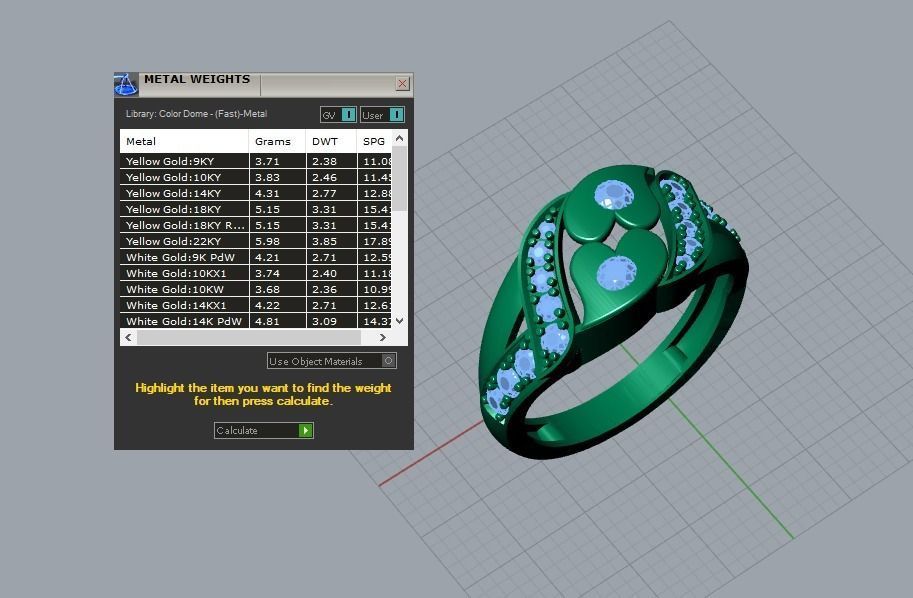Select the Yellow Gold:18KY row
The width and height of the screenshot is (913, 598).
pyautogui.click(x=256, y=209)
